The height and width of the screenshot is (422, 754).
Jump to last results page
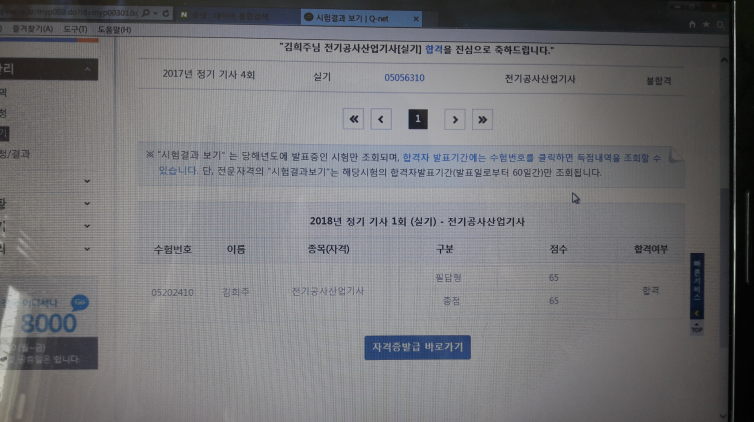coord(483,119)
